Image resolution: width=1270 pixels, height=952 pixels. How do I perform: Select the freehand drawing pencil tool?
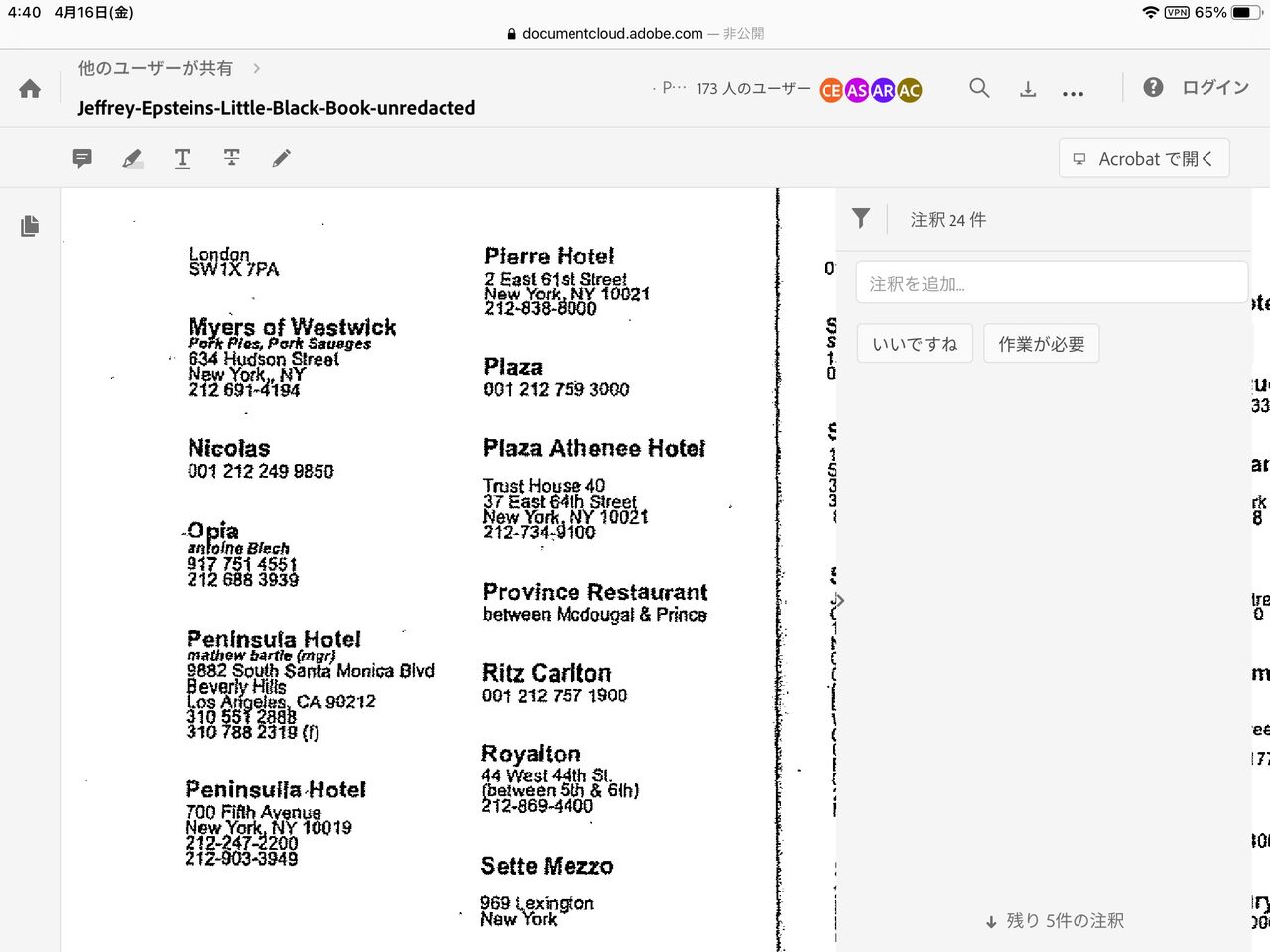click(282, 158)
